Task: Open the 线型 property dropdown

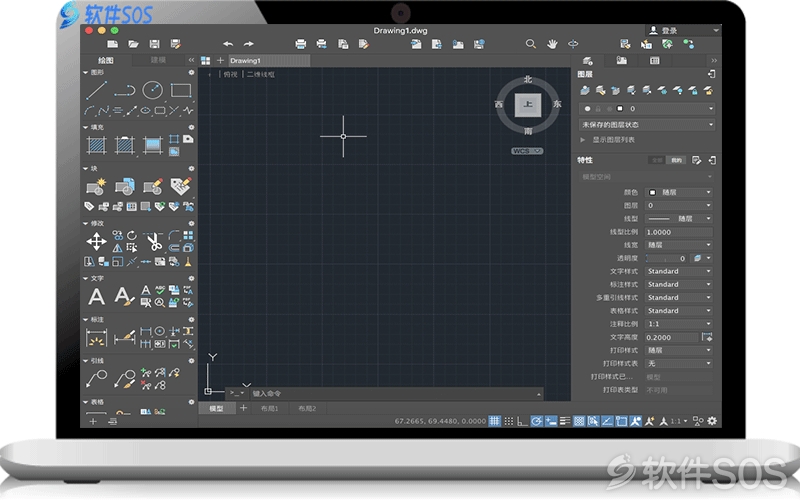Action: [x=679, y=218]
